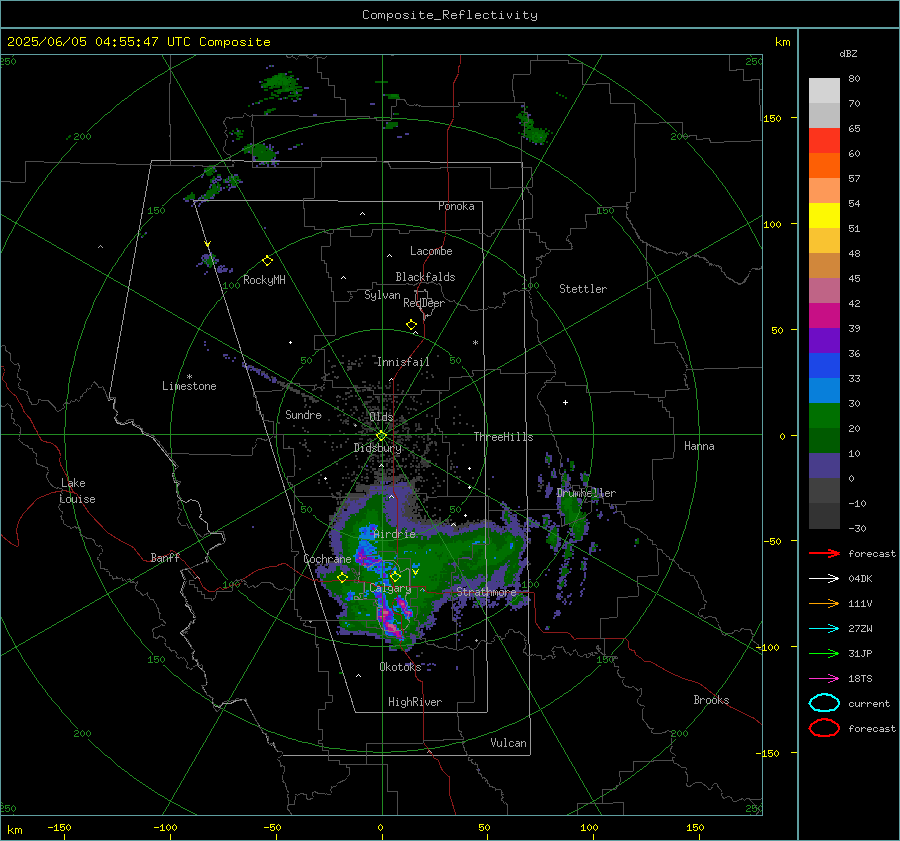Click the Airdrie city label
This screenshot has width=900, height=841.
point(394,534)
